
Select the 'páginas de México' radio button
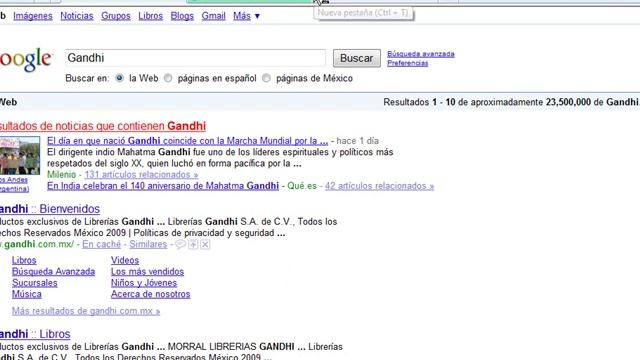tap(267, 78)
